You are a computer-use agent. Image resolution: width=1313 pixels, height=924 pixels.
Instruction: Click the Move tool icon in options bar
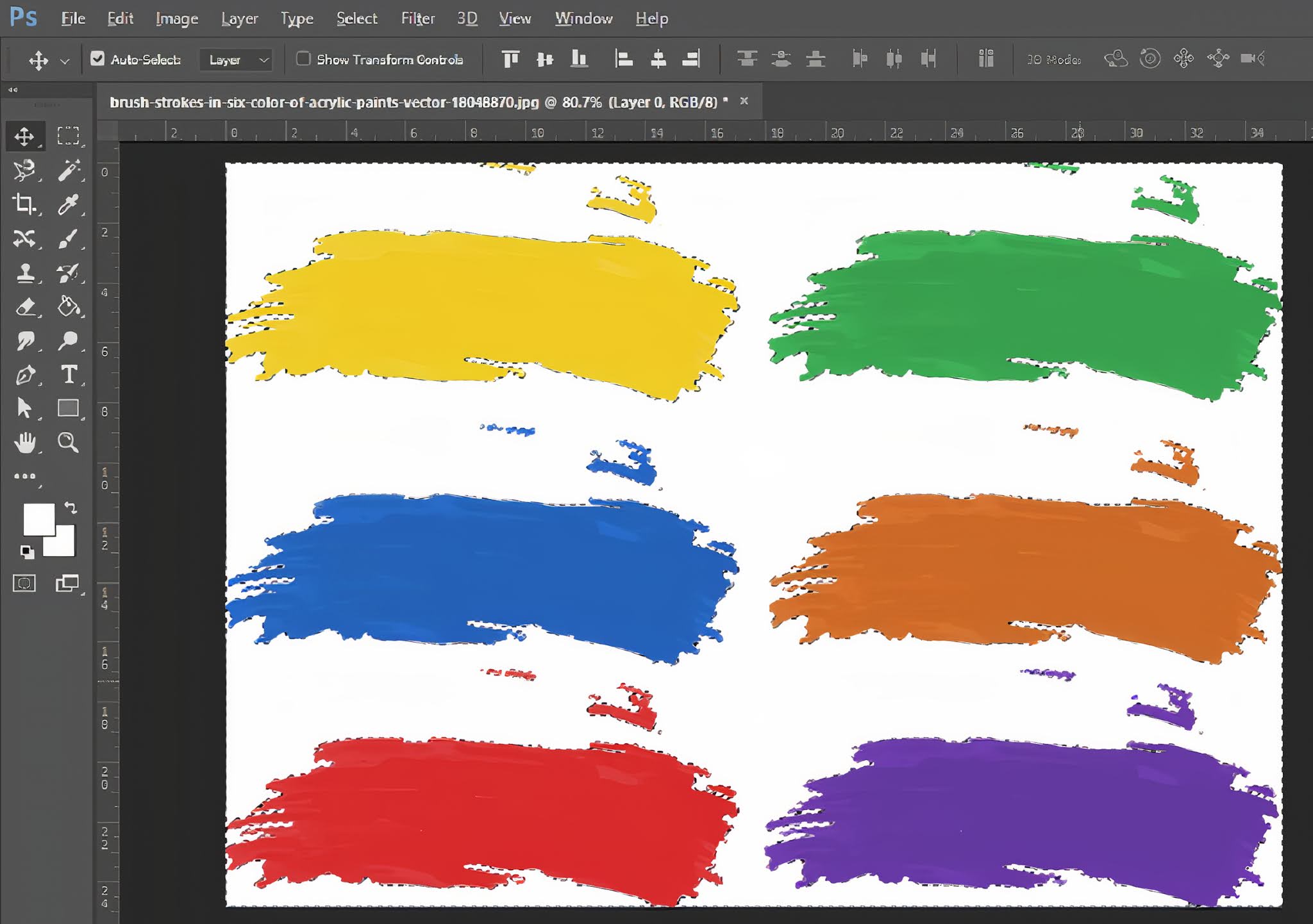pos(38,60)
